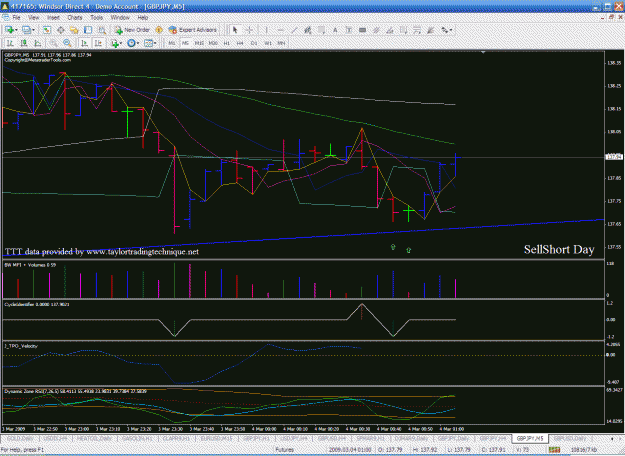
Task: Open the View menu
Action: click(x=33, y=18)
